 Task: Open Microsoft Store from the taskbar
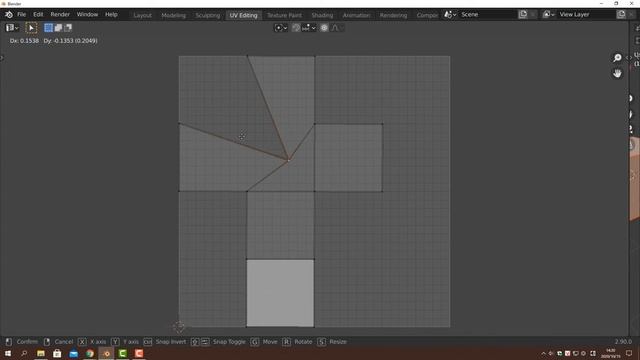coord(57,353)
